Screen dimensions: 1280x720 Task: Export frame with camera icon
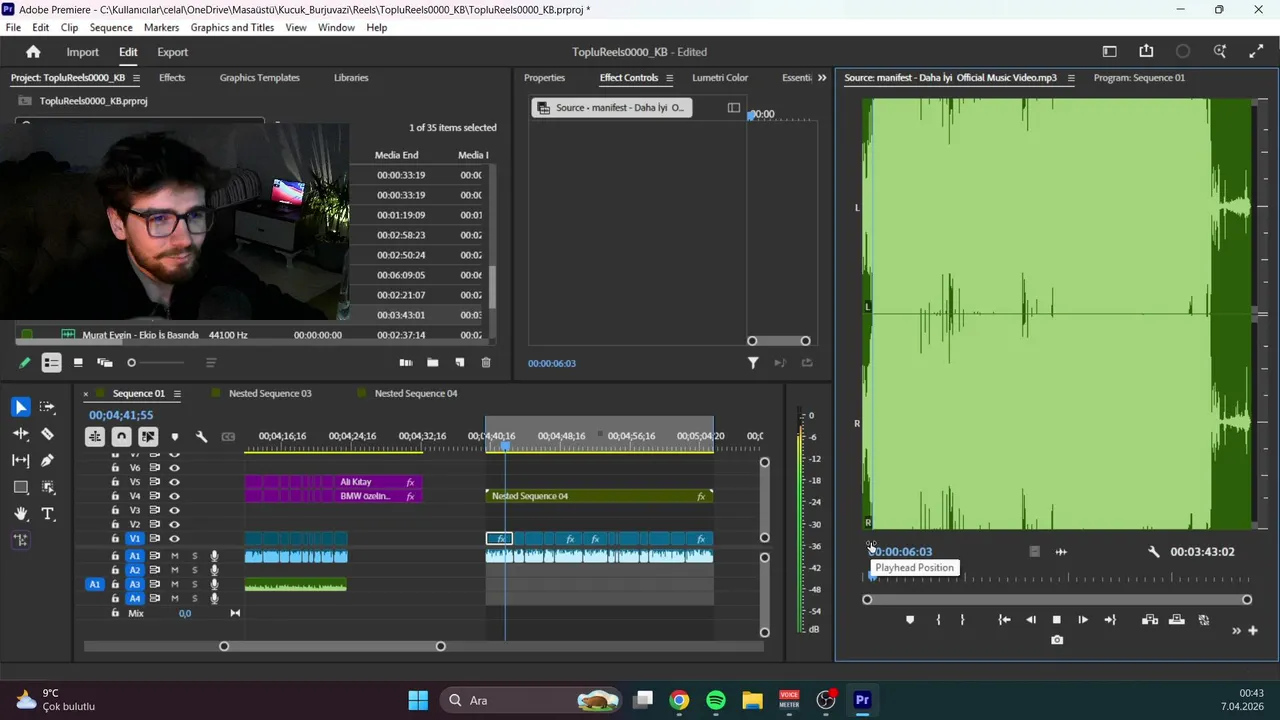coord(1057,640)
